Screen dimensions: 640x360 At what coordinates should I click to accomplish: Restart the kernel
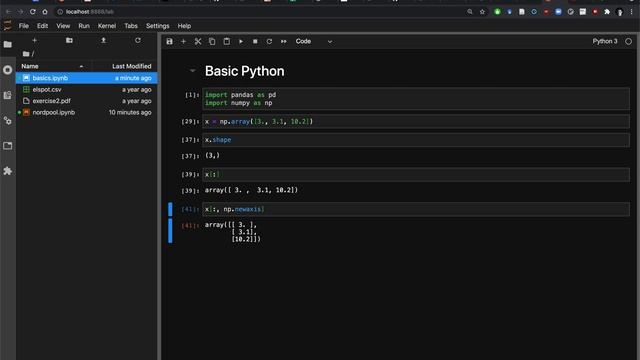pos(269,41)
